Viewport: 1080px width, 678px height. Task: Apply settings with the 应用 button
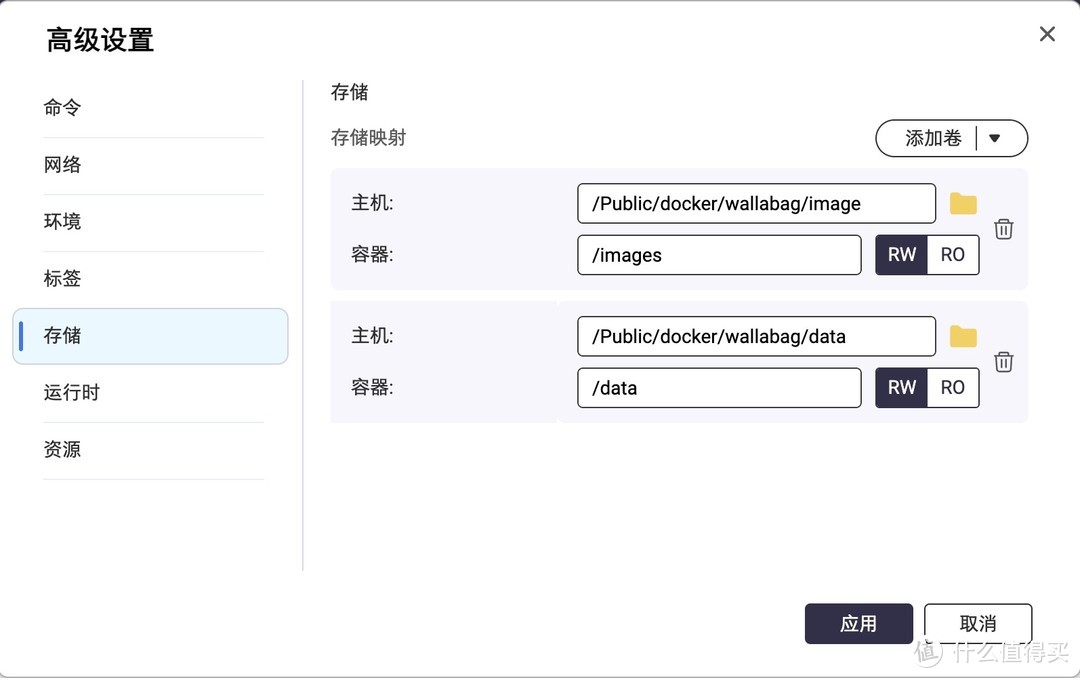[x=858, y=624]
